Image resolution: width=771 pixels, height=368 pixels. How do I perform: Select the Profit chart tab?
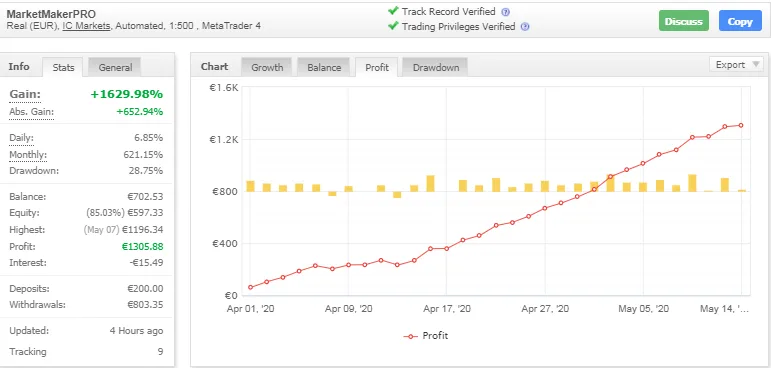[x=377, y=67]
